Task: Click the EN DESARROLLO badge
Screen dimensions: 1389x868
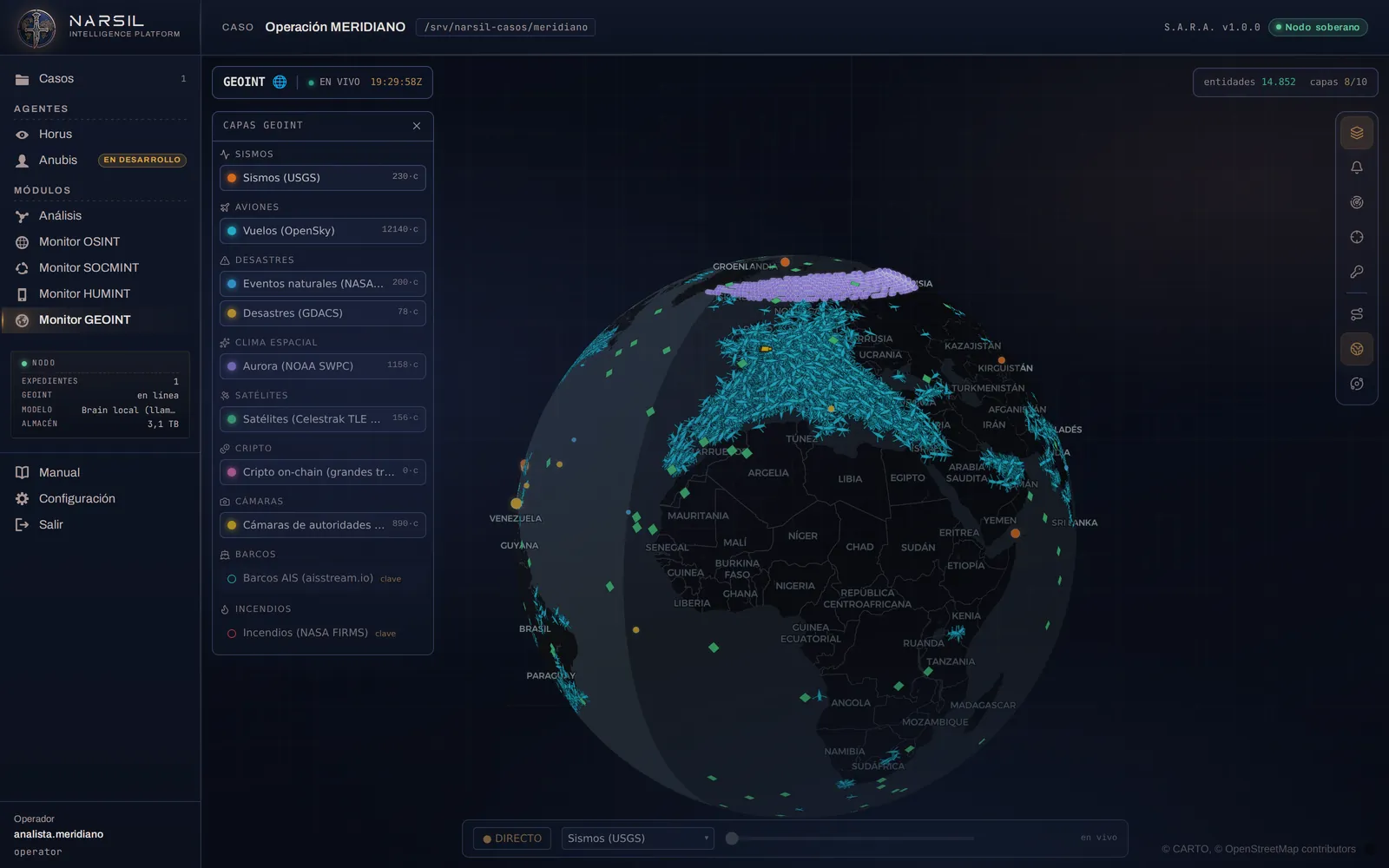Action: coord(142,160)
